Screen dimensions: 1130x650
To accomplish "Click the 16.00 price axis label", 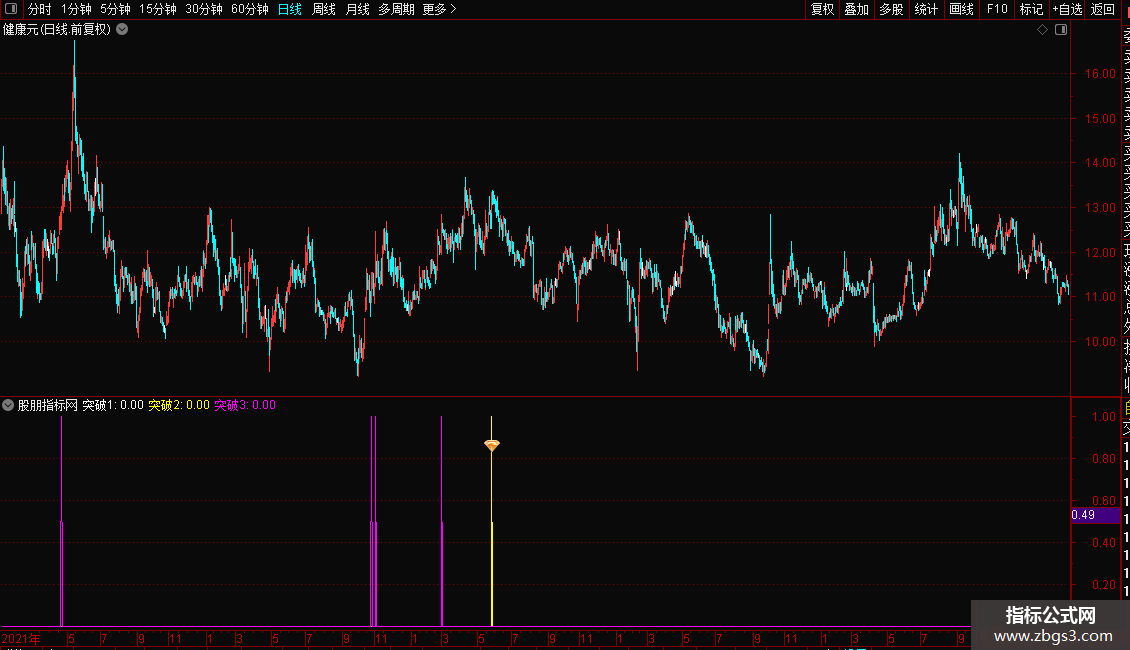I will click(x=1100, y=74).
